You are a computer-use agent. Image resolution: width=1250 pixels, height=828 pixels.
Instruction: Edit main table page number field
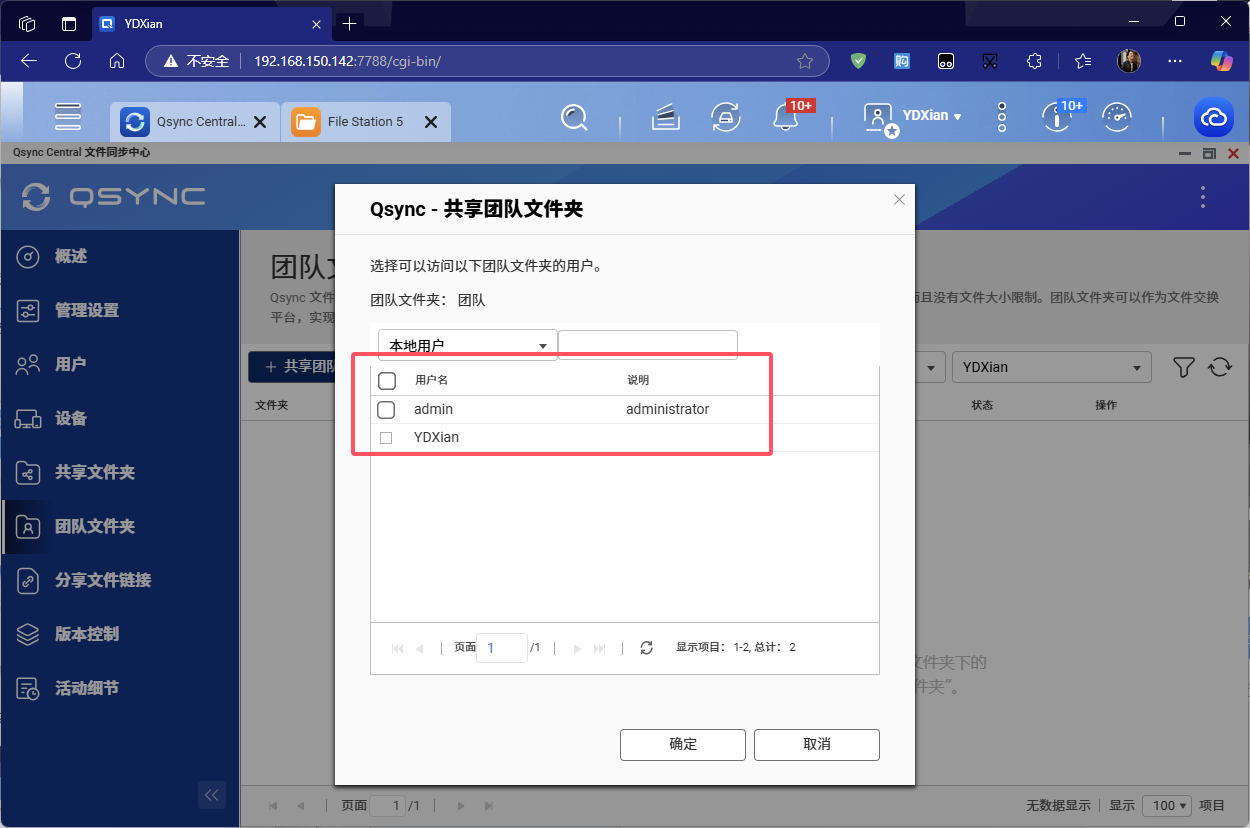click(x=388, y=806)
